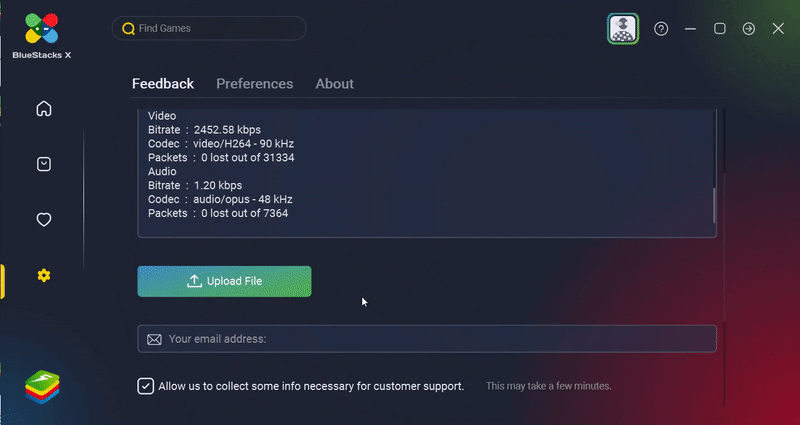Launch BlueStacks App Player stacked icon
Image resolution: width=800 pixels, height=425 pixels.
42,387
